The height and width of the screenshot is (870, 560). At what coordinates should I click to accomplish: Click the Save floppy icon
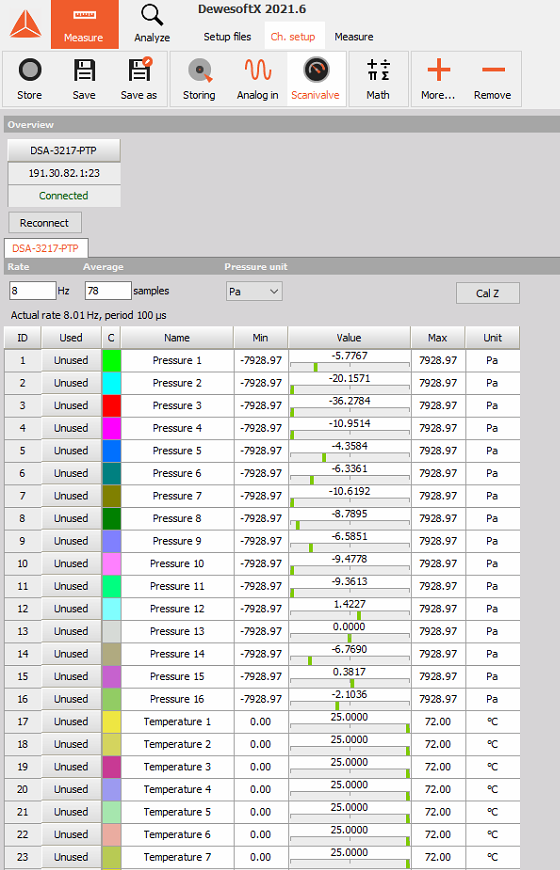tap(84, 79)
